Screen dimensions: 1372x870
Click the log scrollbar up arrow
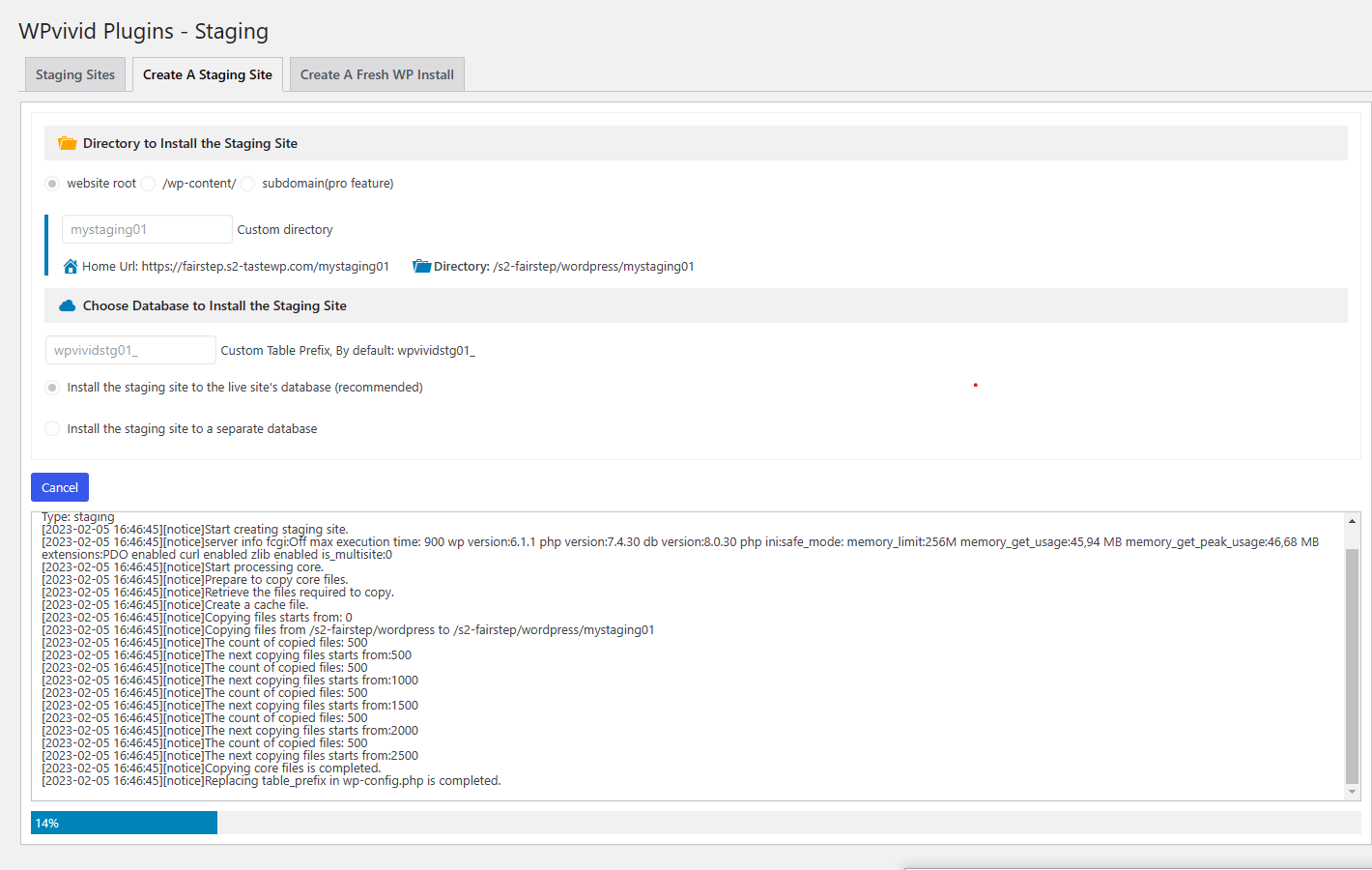(x=1353, y=521)
